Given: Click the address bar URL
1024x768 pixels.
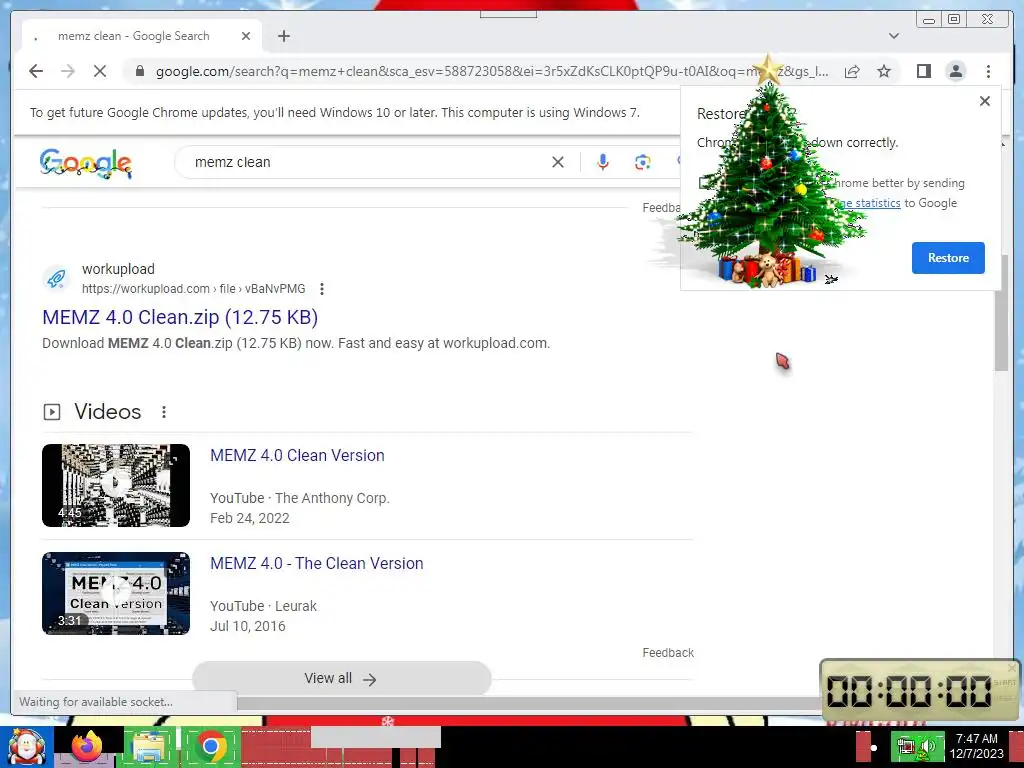Looking at the screenshot, I should (x=492, y=71).
